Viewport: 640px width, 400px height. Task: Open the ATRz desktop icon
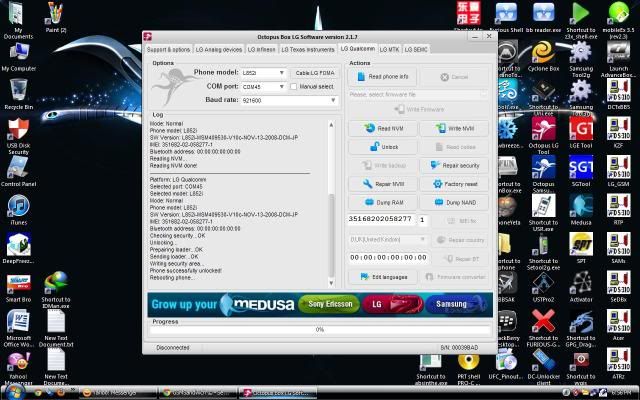coord(618,363)
